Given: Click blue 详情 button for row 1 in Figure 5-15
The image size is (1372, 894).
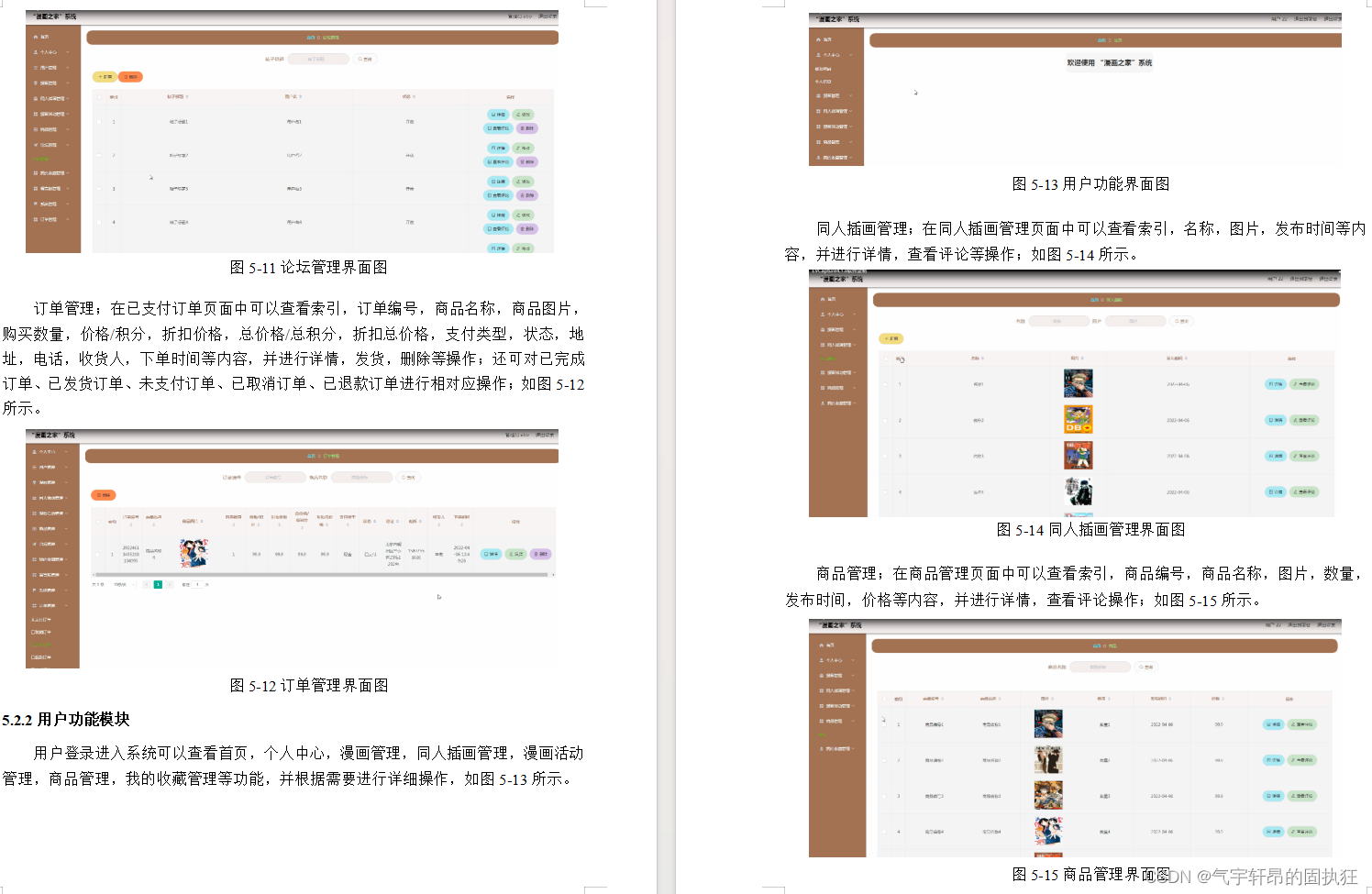Looking at the screenshot, I should [x=1273, y=724].
